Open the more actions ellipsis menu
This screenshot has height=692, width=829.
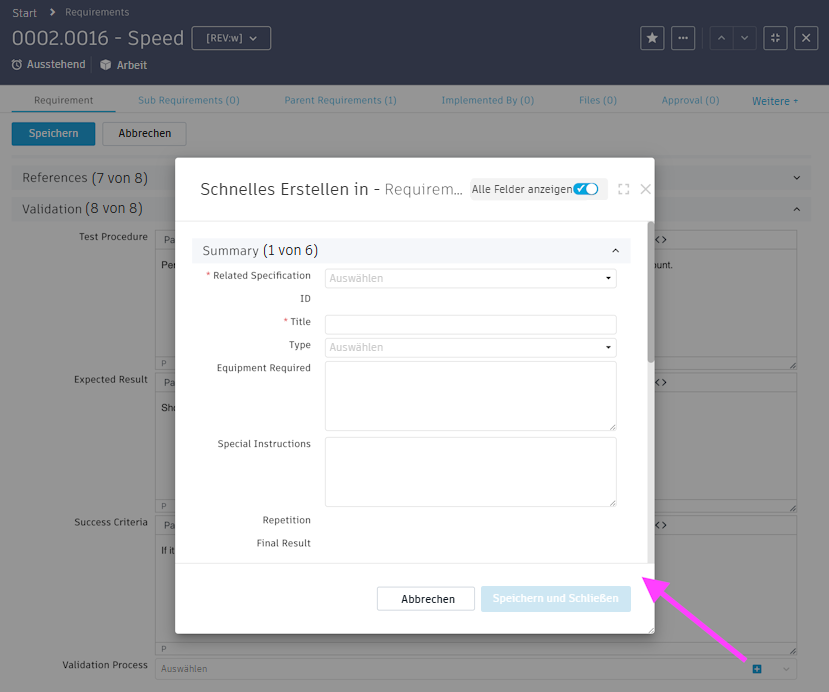683,38
